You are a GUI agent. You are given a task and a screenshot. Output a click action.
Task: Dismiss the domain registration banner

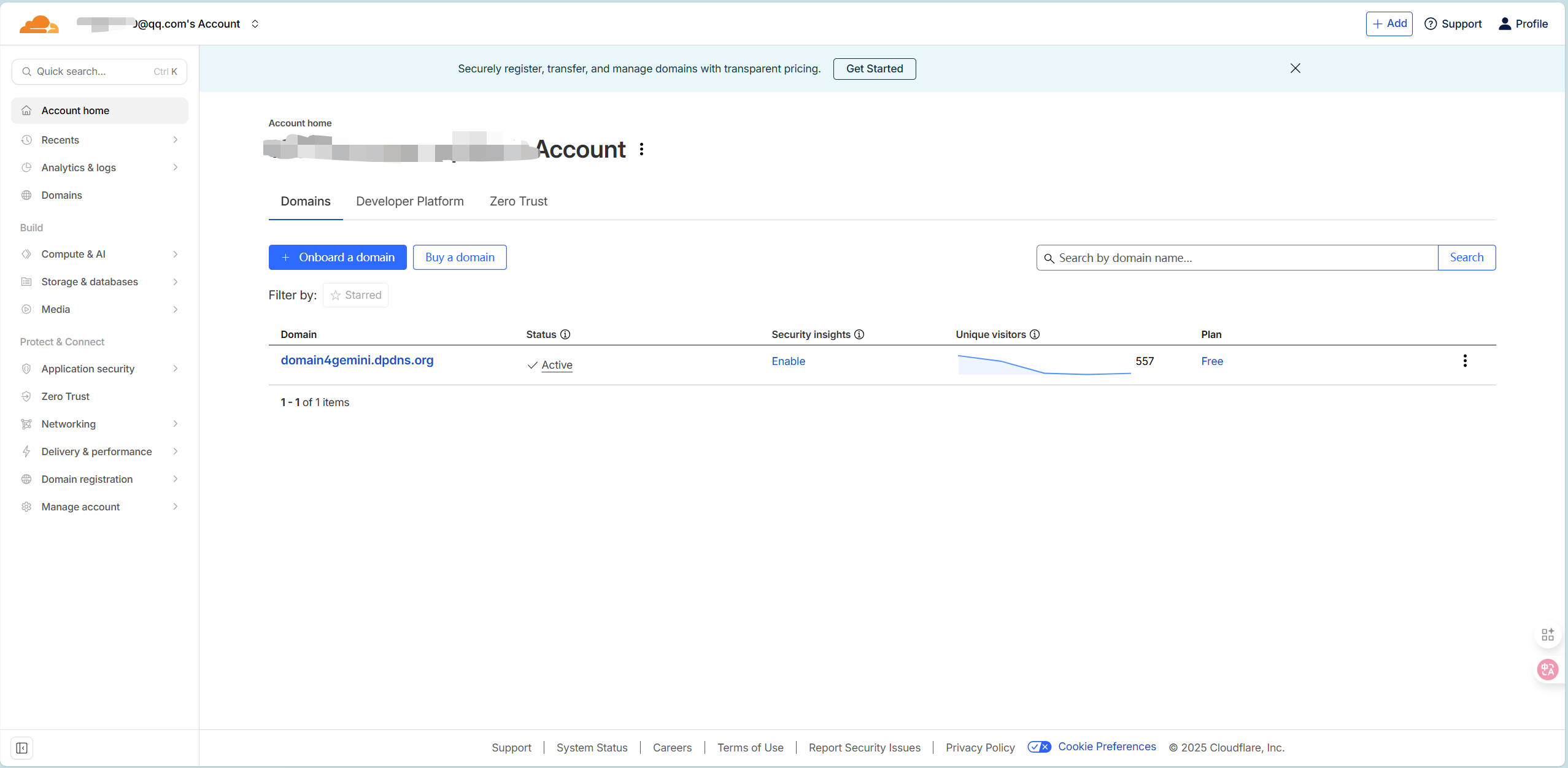coord(1296,68)
